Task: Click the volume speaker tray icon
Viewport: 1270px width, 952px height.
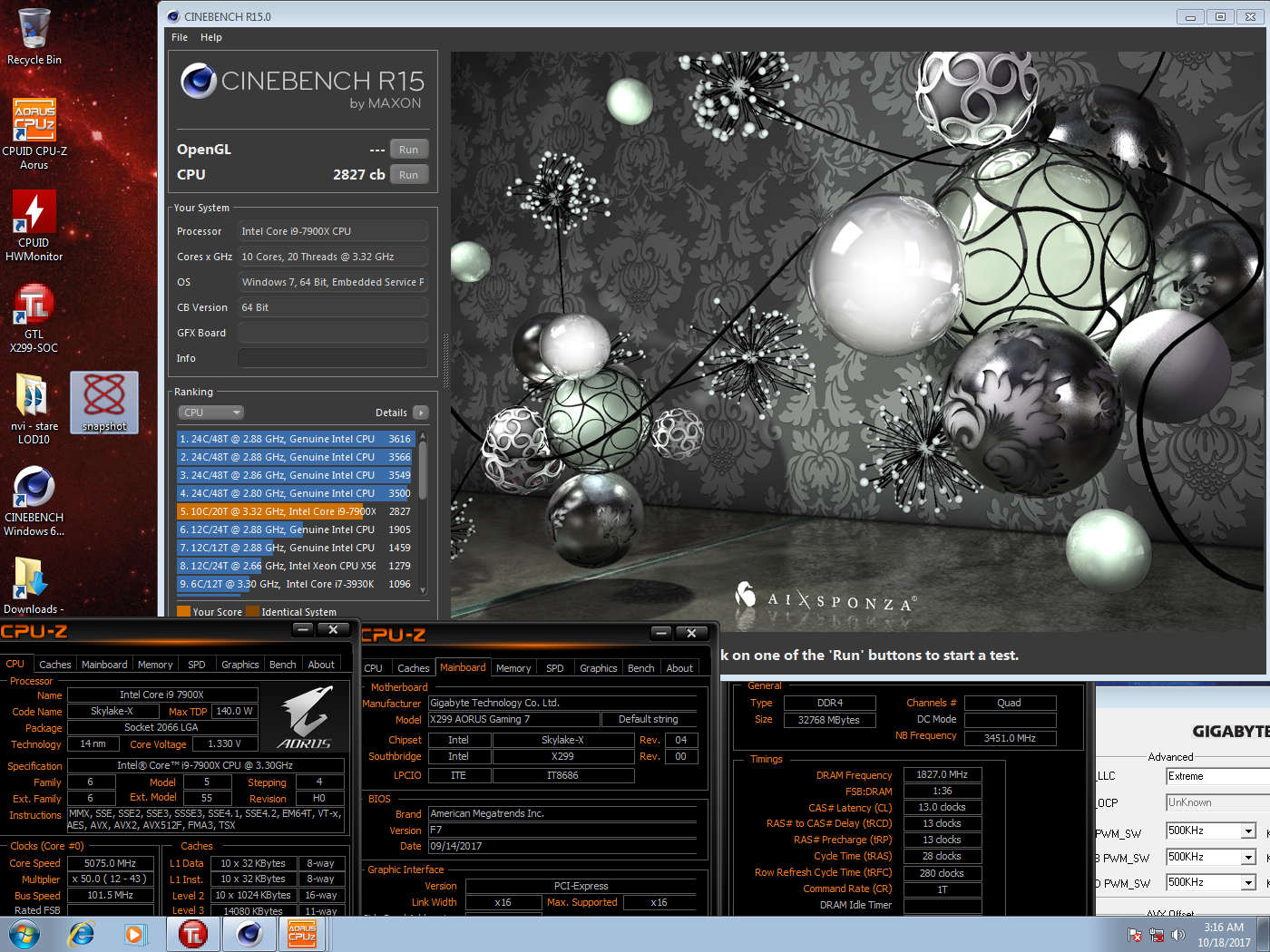Action: pyautogui.click(x=1178, y=935)
